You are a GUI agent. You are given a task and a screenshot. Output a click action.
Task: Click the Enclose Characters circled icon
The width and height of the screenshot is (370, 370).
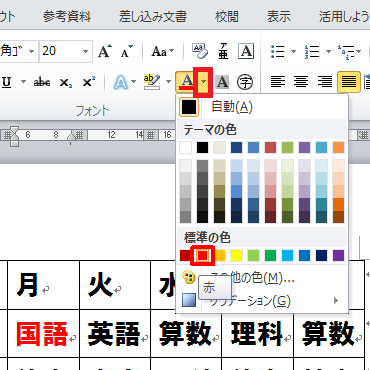click(x=245, y=82)
